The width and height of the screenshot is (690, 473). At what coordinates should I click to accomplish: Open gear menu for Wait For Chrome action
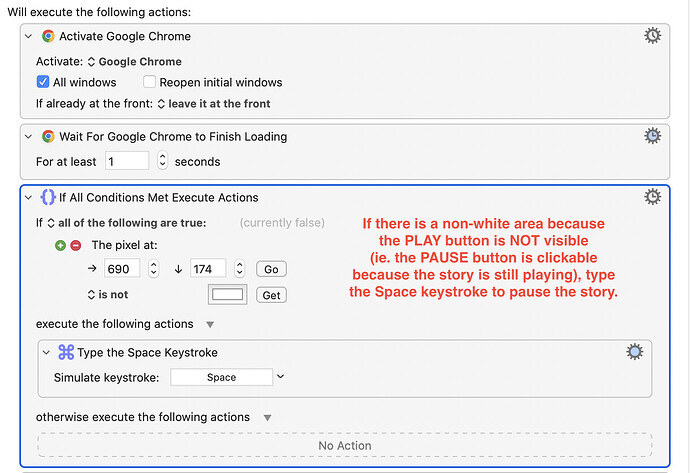[x=652, y=136]
